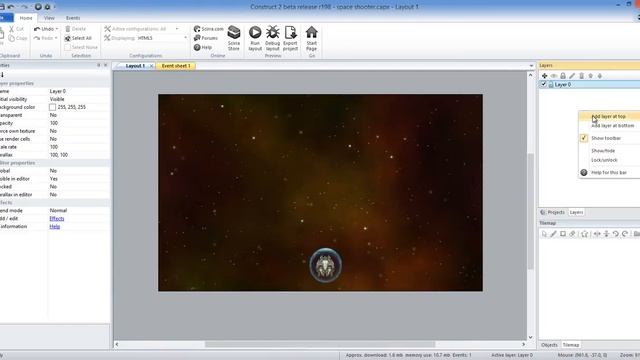
Task: Open the Undo dropdown arrow
Action: point(57,29)
